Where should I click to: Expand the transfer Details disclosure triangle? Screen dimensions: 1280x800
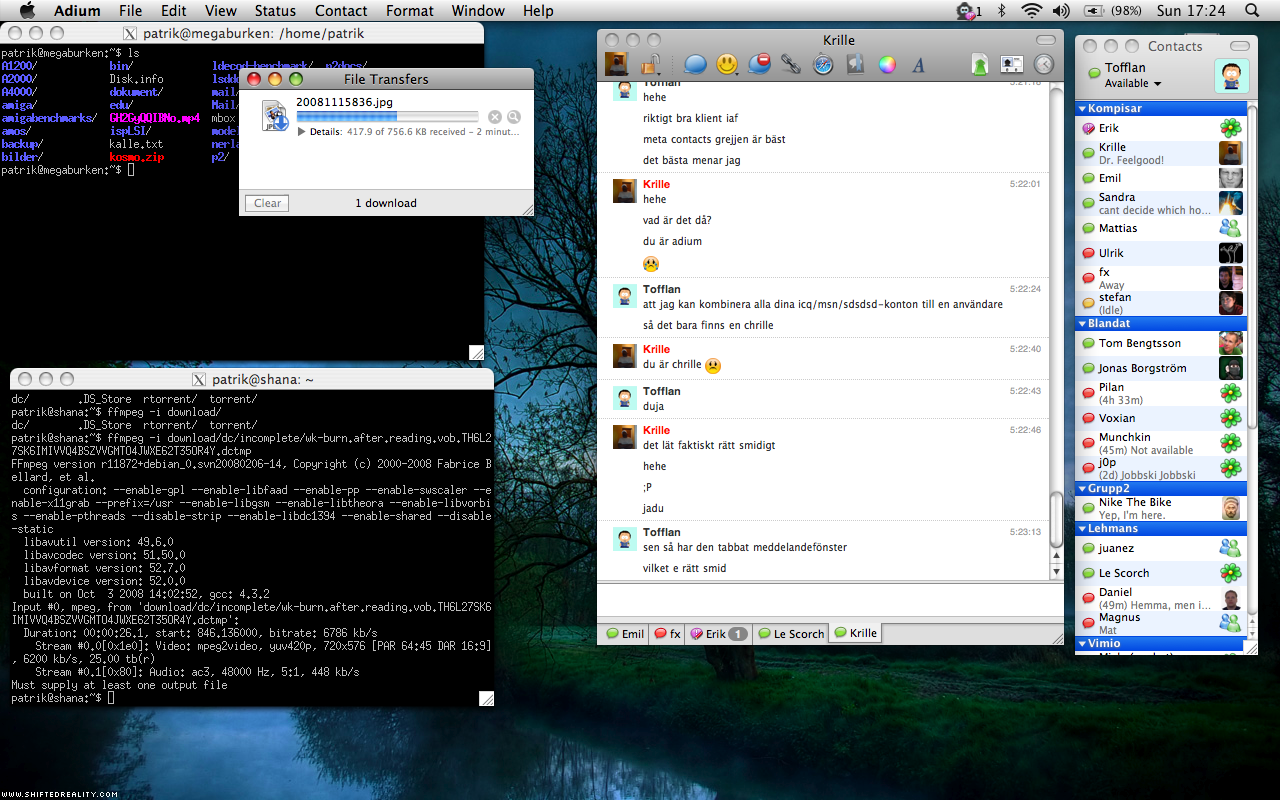302,131
